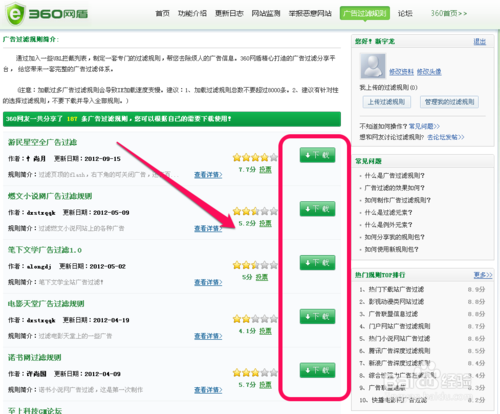Download the 电影天堂广告过滤规则 rule
Screen dimensions: 500x414
click(317, 317)
